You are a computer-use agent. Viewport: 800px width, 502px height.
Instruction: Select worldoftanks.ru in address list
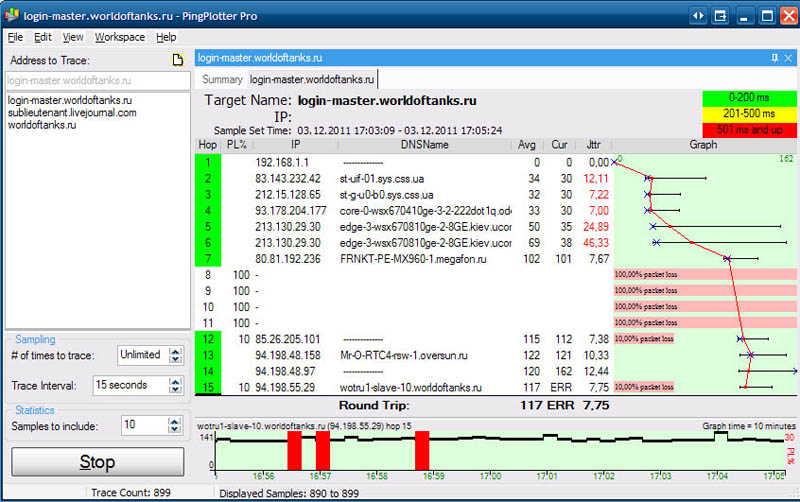42,125
